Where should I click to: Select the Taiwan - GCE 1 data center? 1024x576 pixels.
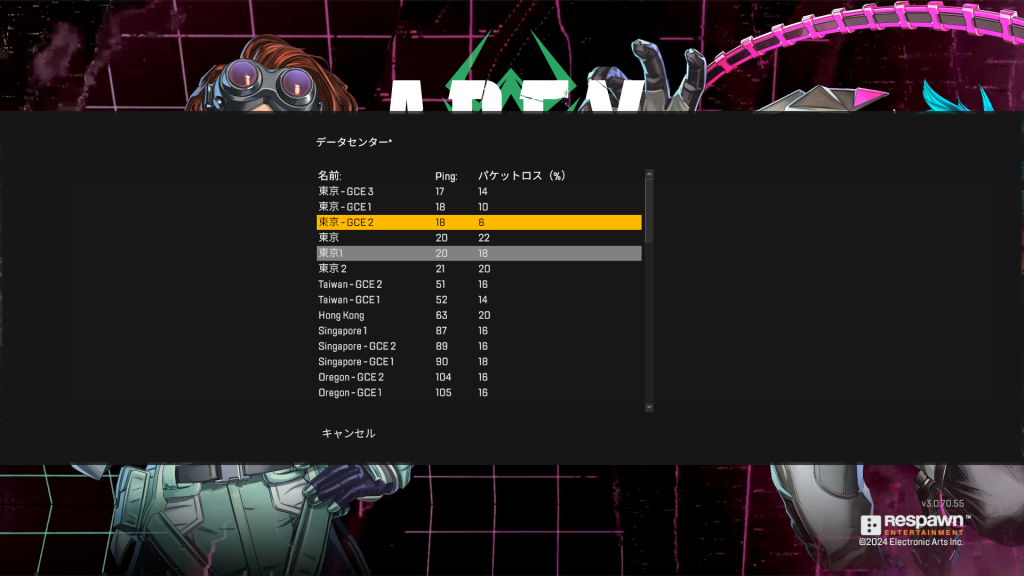349,300
